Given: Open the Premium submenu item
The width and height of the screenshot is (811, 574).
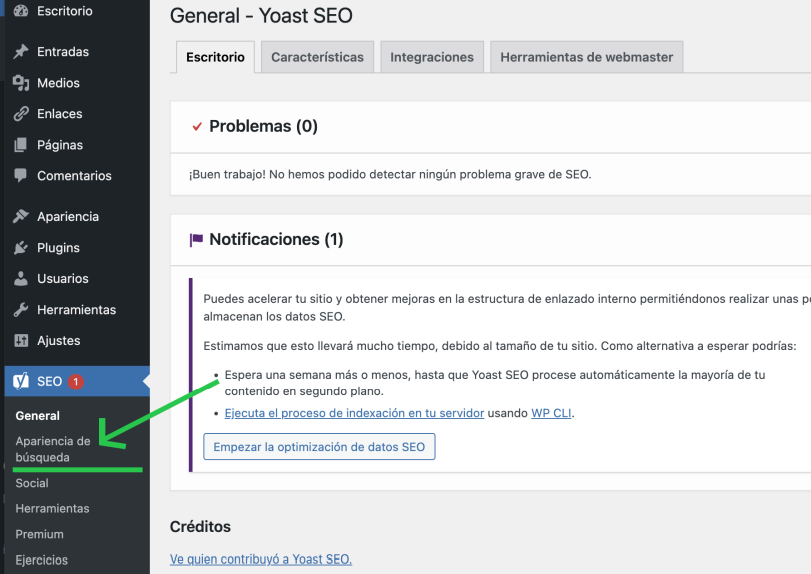Looking at the screenshot, I should tap(39, 534).
